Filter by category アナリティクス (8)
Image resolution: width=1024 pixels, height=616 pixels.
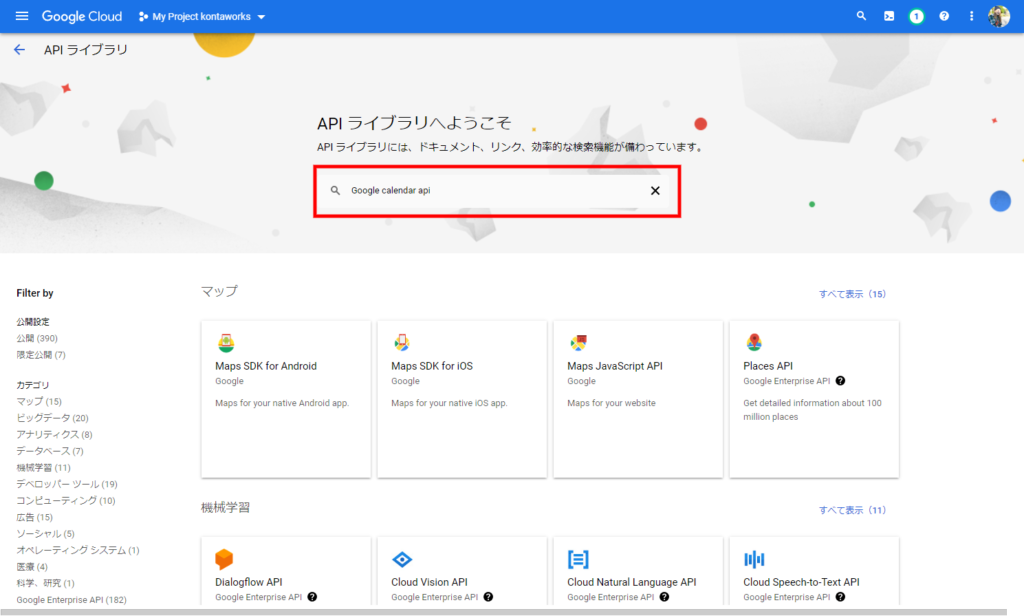[x=54, y=434]
